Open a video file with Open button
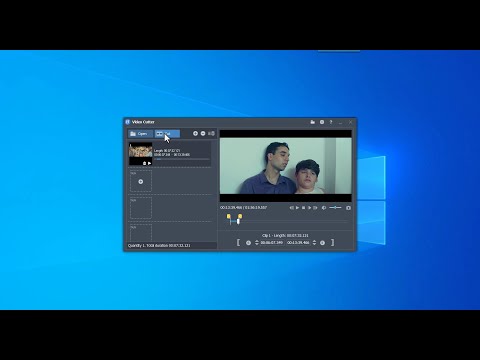The image size is (480, 360). (141, 134)
